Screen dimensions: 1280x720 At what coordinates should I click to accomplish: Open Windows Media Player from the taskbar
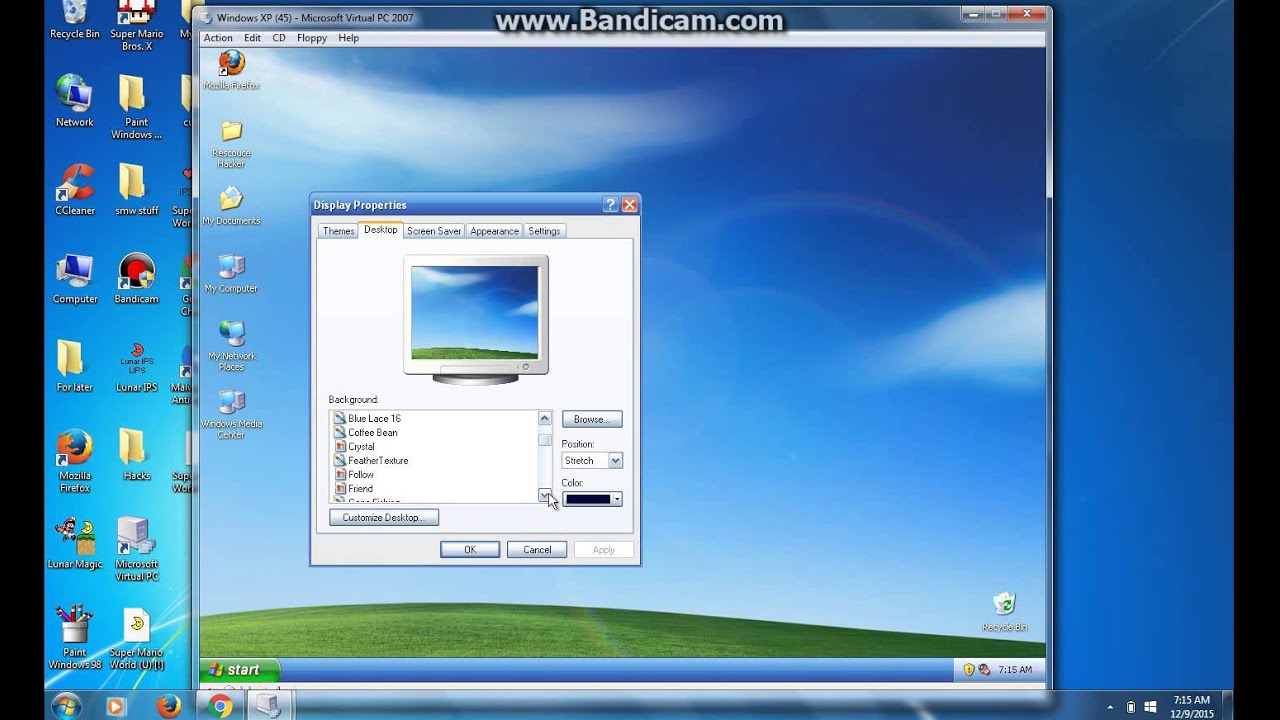pos(116,706)
